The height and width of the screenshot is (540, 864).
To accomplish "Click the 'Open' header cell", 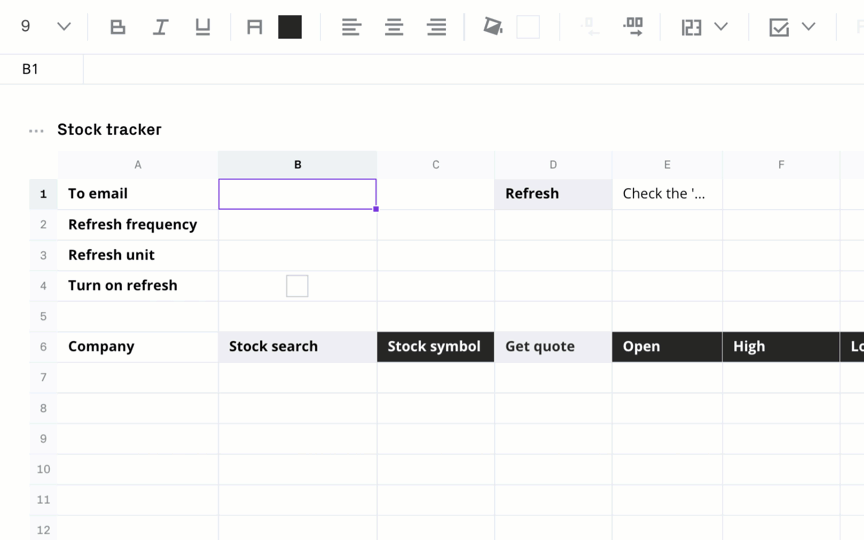I will [x=667, y=347].
